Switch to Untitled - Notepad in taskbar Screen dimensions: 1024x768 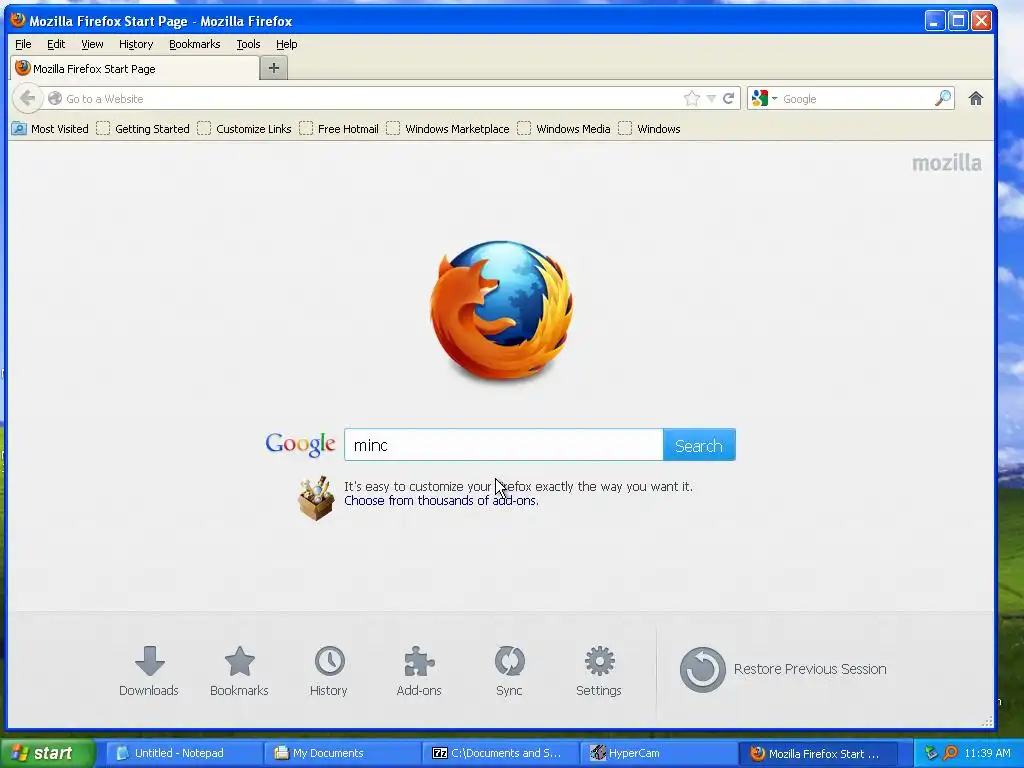pos(184,754)
